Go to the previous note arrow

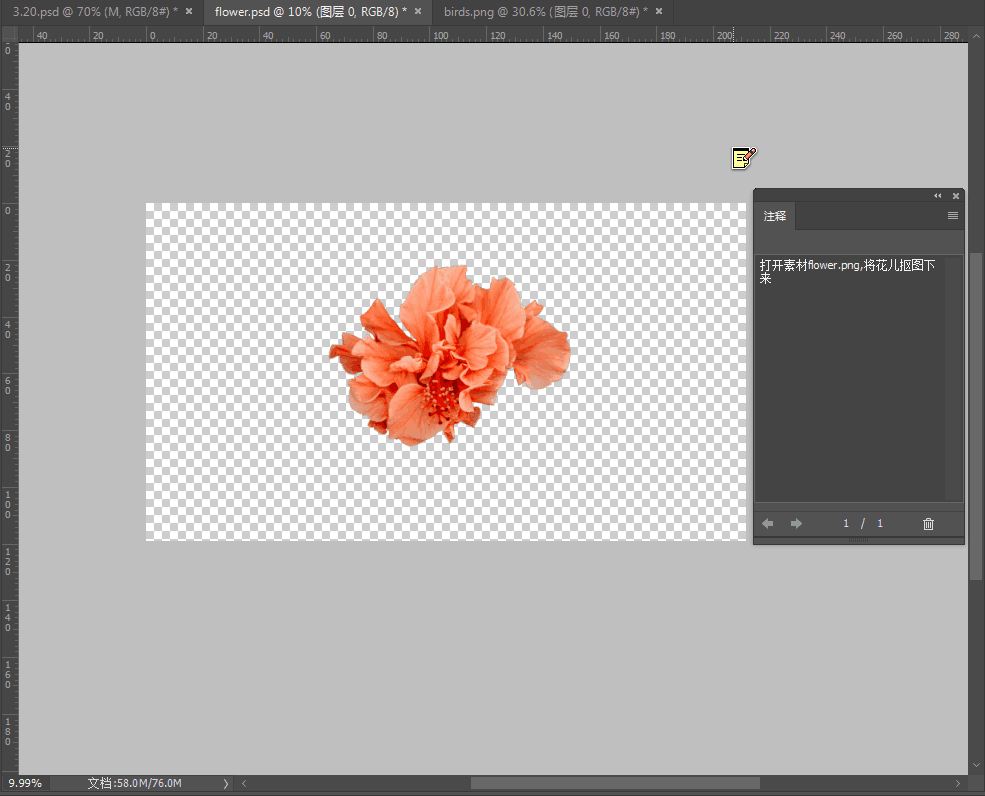click(768, 524)
